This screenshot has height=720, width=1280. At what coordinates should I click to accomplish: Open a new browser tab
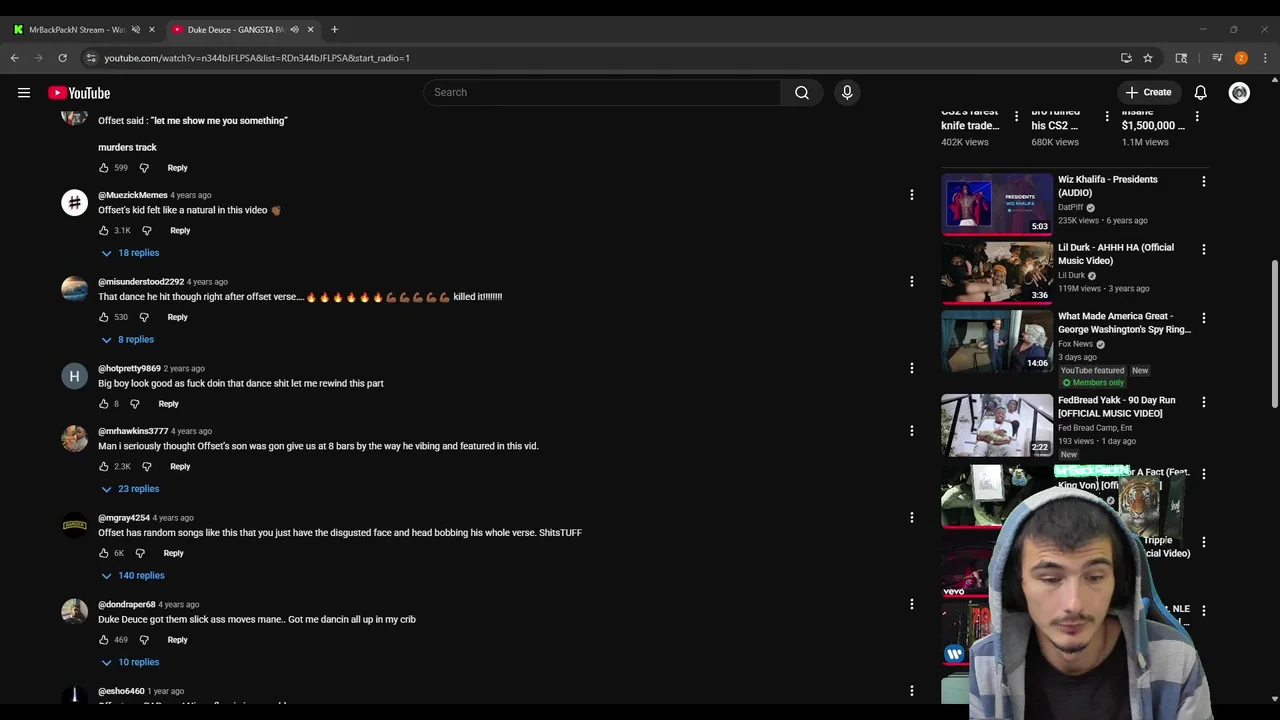(334, 29)
